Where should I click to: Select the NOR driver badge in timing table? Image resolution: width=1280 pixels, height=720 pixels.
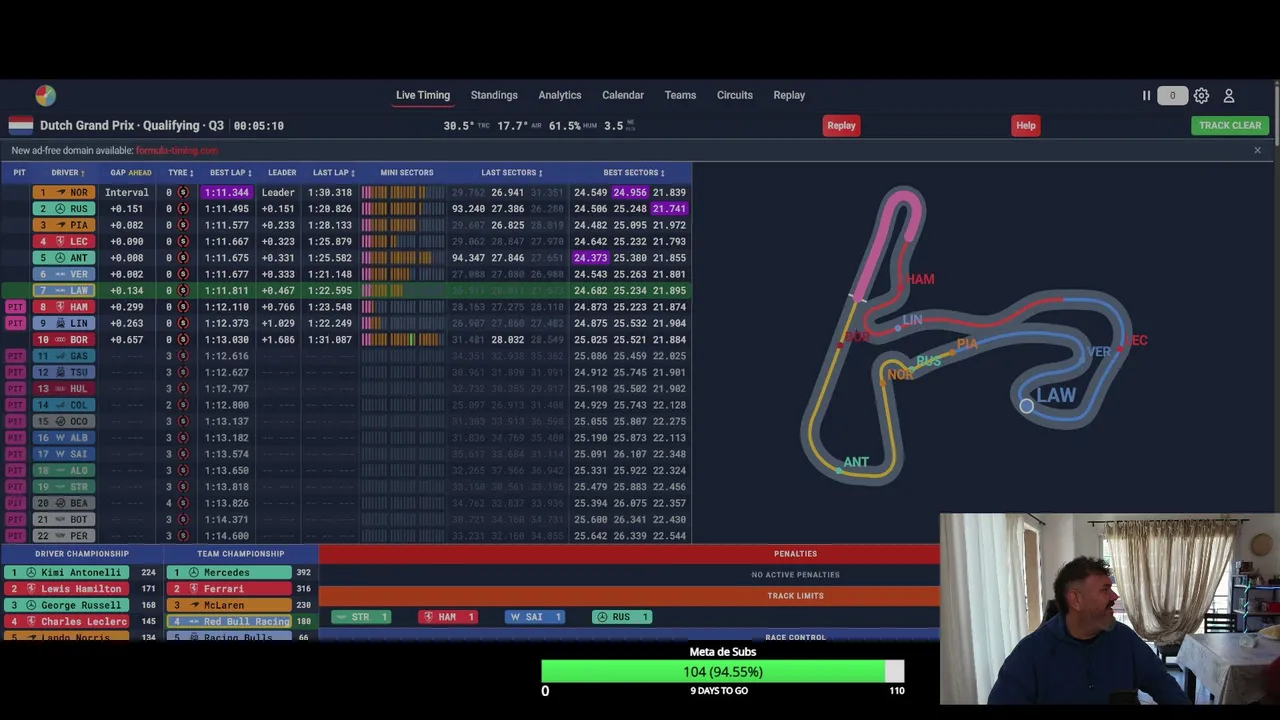click(64, 192)
